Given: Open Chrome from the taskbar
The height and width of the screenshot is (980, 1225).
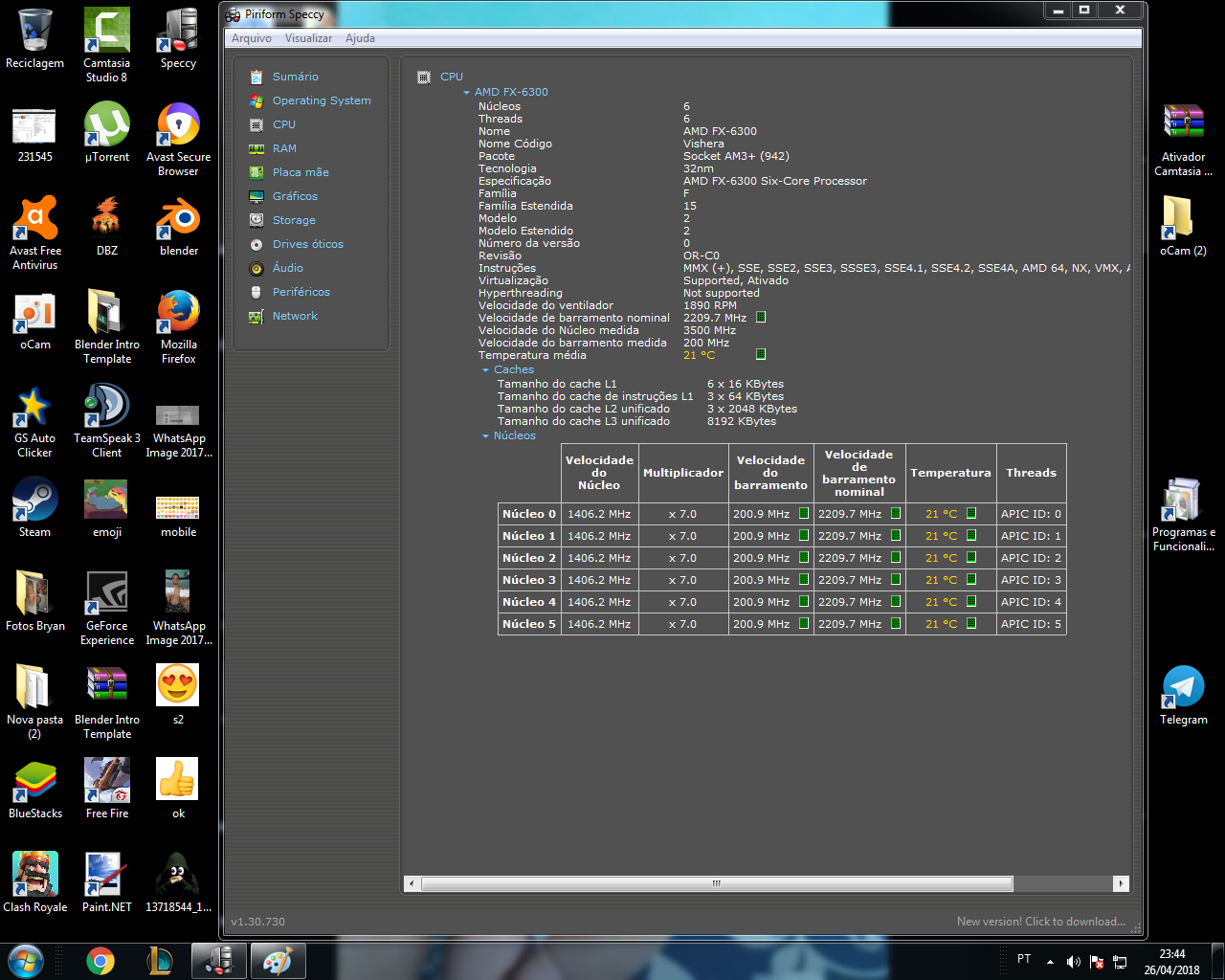Looking at the screenshot, I should click(x=100, y=961).
